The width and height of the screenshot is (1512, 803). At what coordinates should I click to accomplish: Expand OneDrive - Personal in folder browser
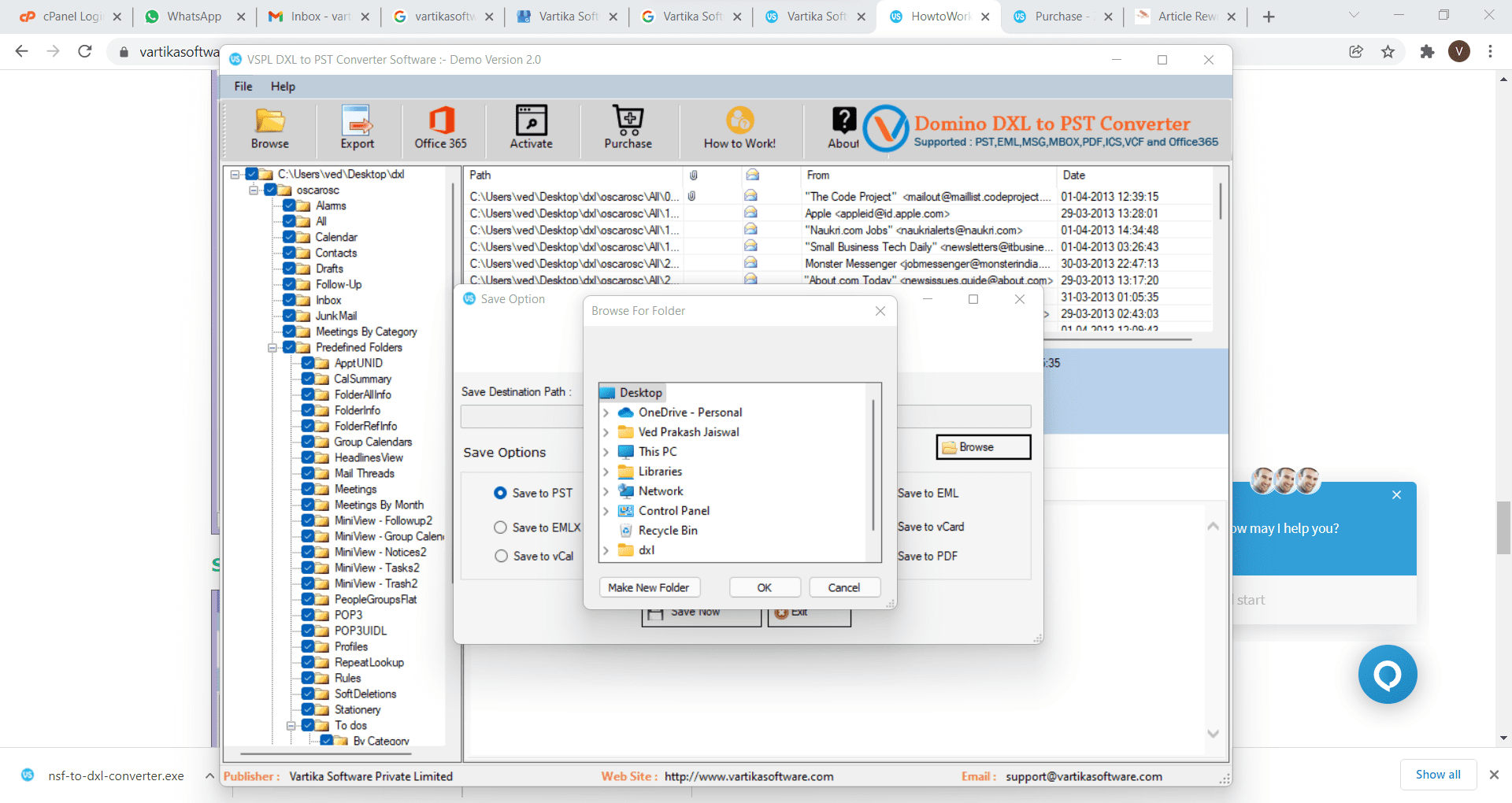coord(606,413)
